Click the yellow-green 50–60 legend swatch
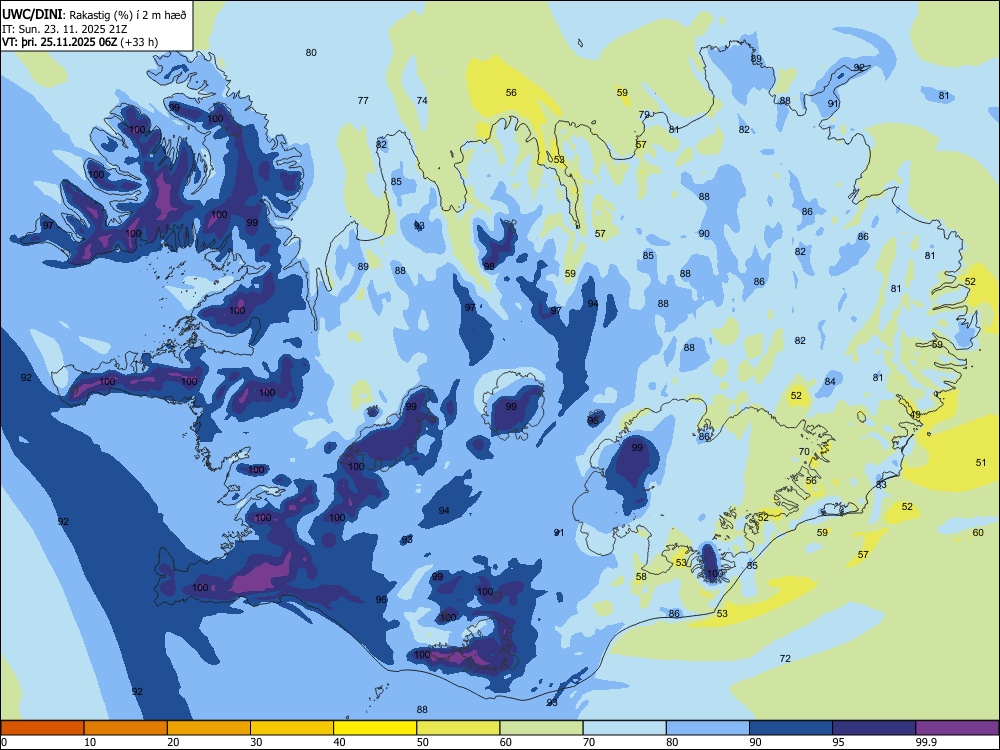 point(459,728)
